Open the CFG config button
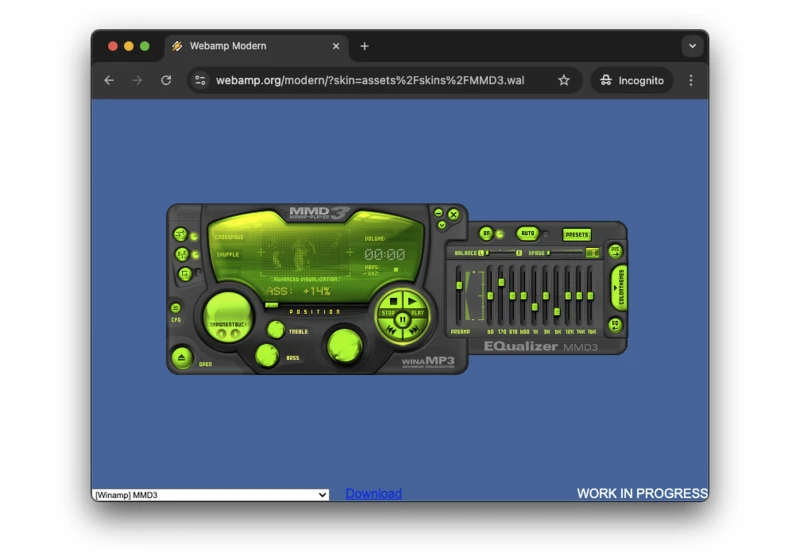The height and width of the screenshot is (560, 800). 176,308
